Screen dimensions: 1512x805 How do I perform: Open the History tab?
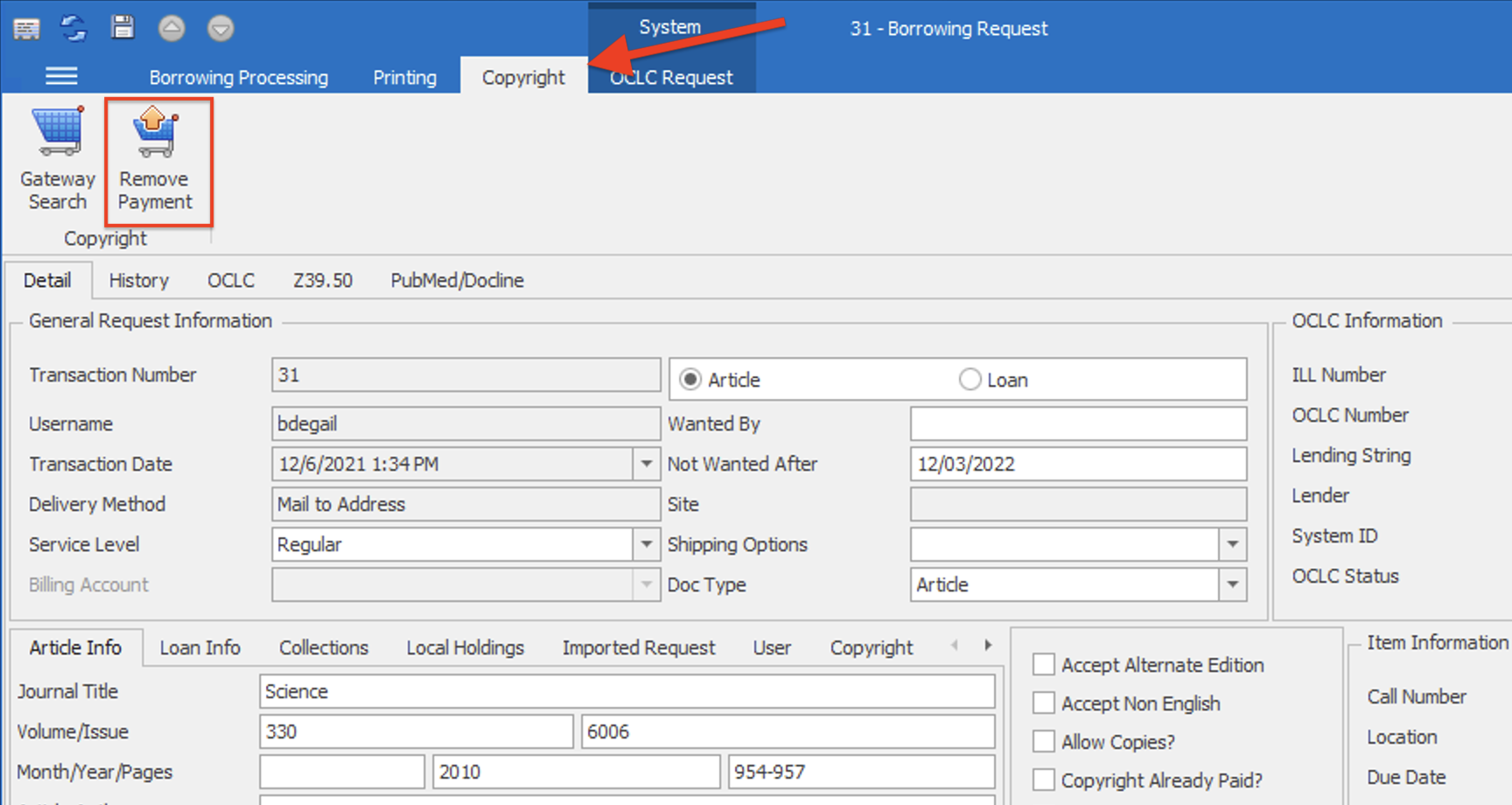pyautogui.click(x=138, y=280)
